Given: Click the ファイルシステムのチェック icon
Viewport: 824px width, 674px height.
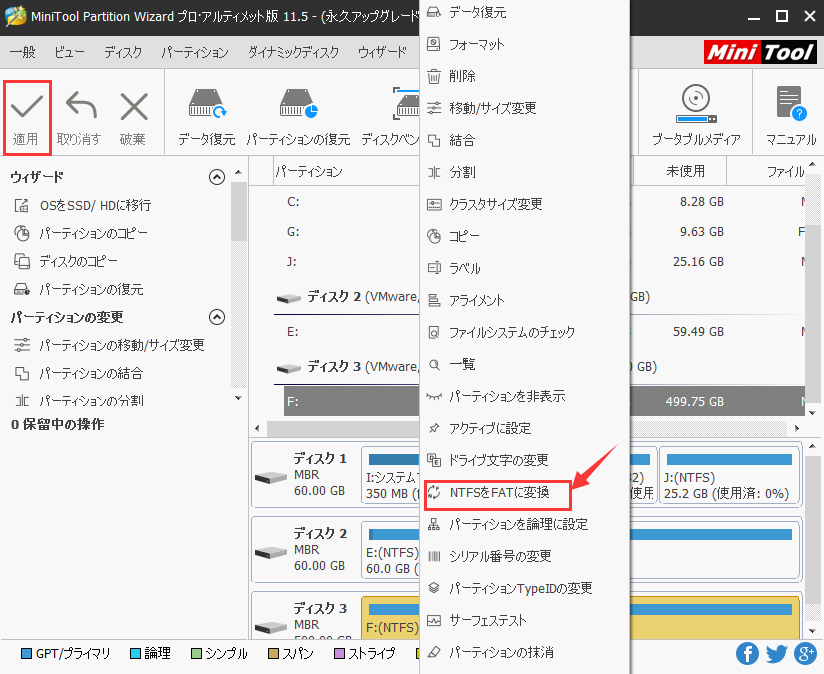Looking at the screenshot, I should [434, 332].
